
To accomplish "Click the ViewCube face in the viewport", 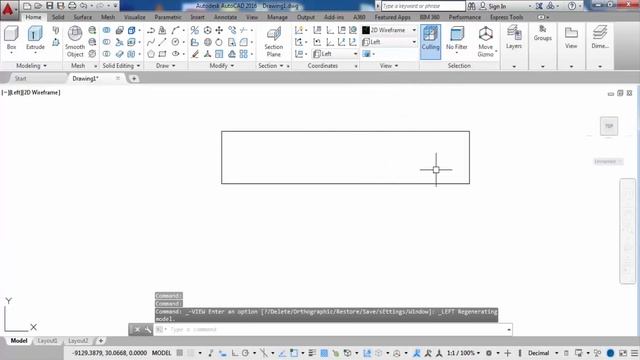I will coord(609,126).
